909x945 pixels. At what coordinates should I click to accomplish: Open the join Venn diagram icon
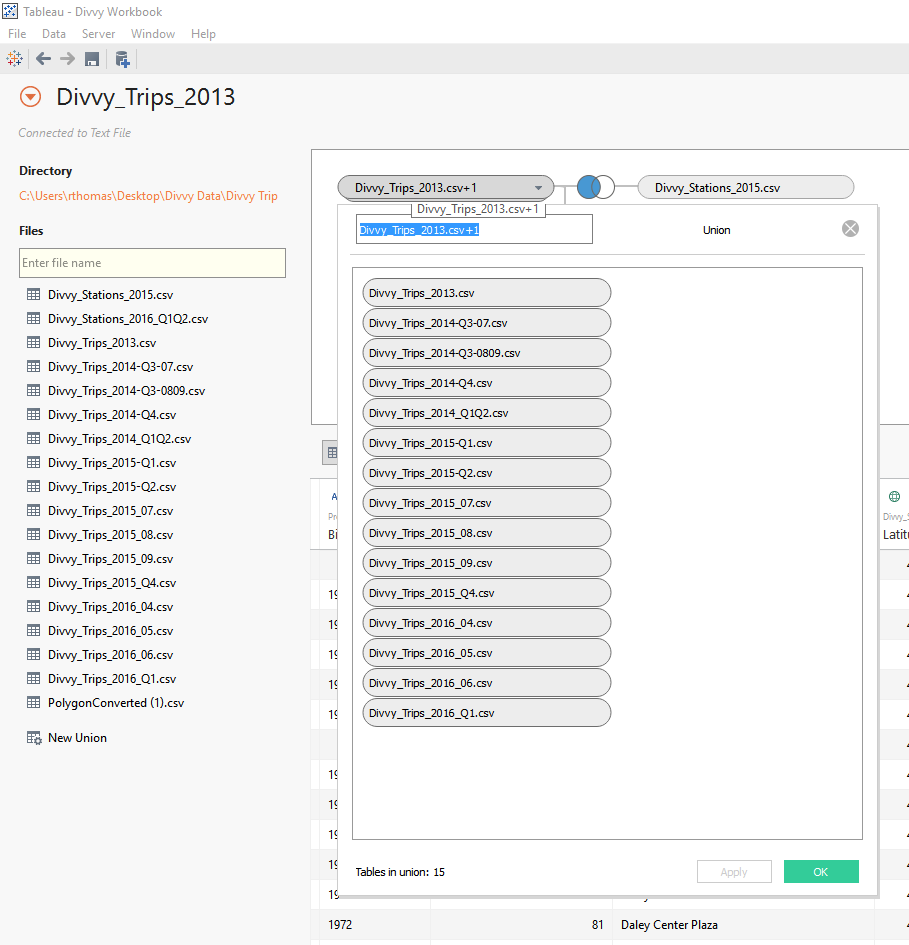pyautogui.click(x=596, y=187)
